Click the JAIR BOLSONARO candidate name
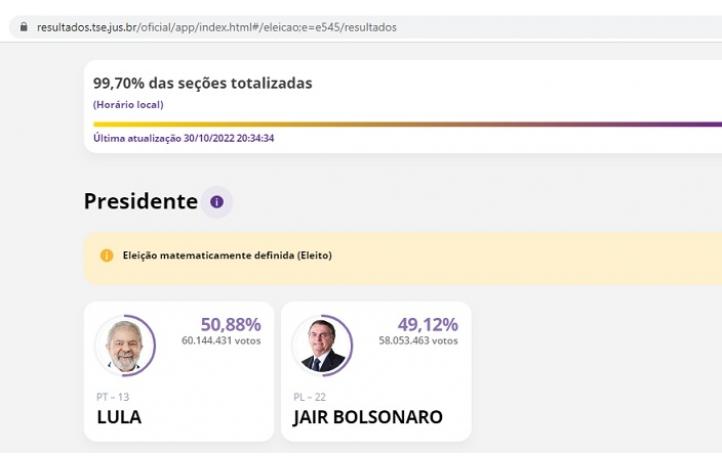Screen dimensions: 722x466 point(368,417)
